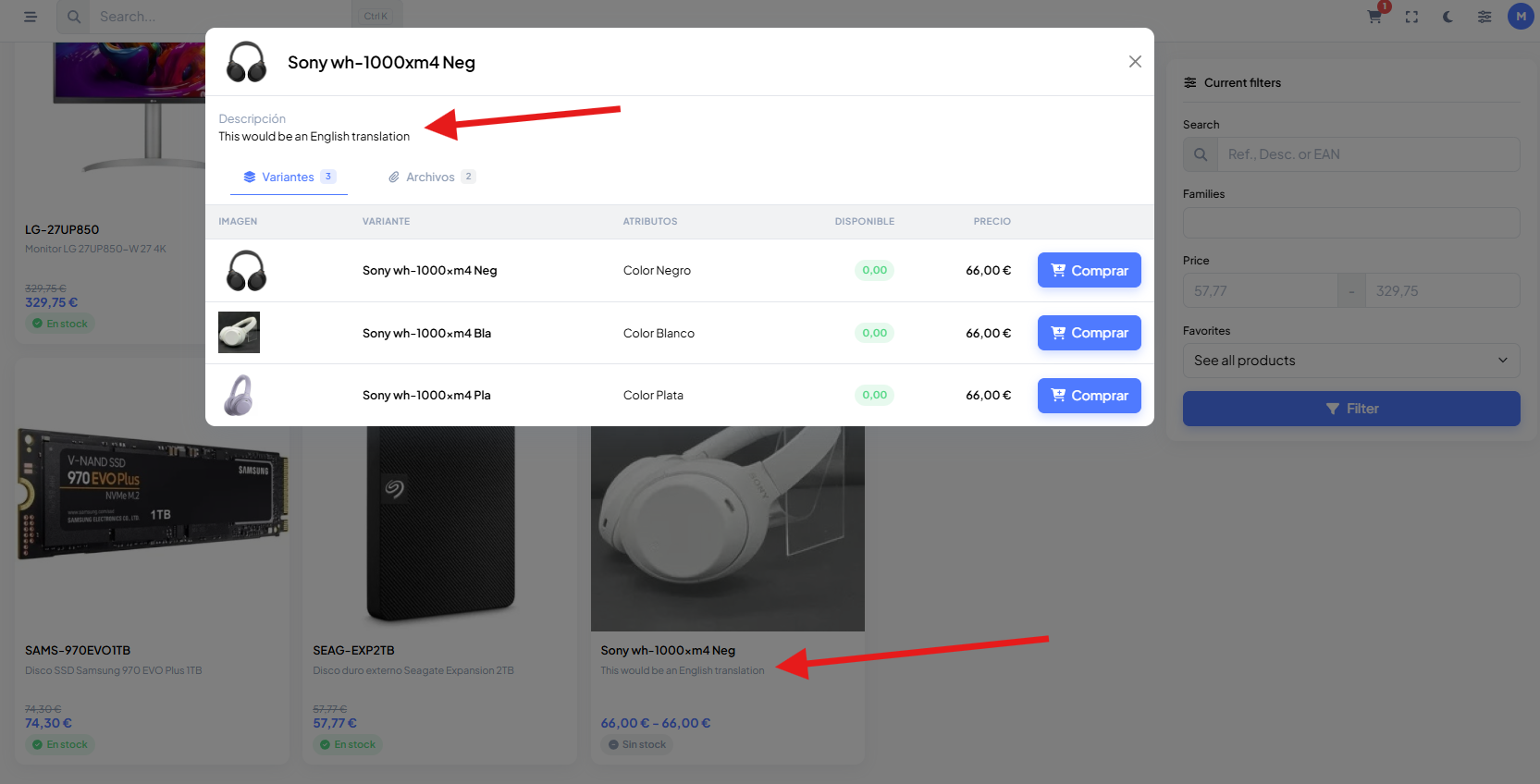The height and width of the screenshot is (784, 1540).
Task: Open the Sony wh-1000xm4 Neg product card image
Action: click(x=728, y=529)
